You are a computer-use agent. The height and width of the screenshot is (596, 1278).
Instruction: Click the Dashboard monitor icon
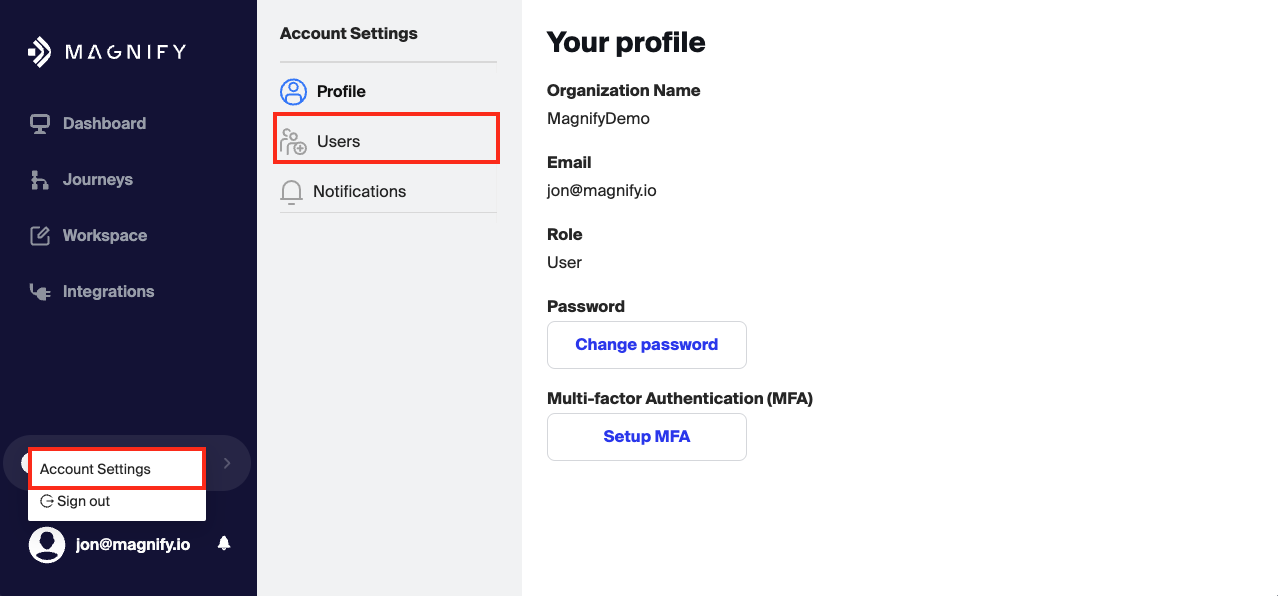tap(40, 124)
